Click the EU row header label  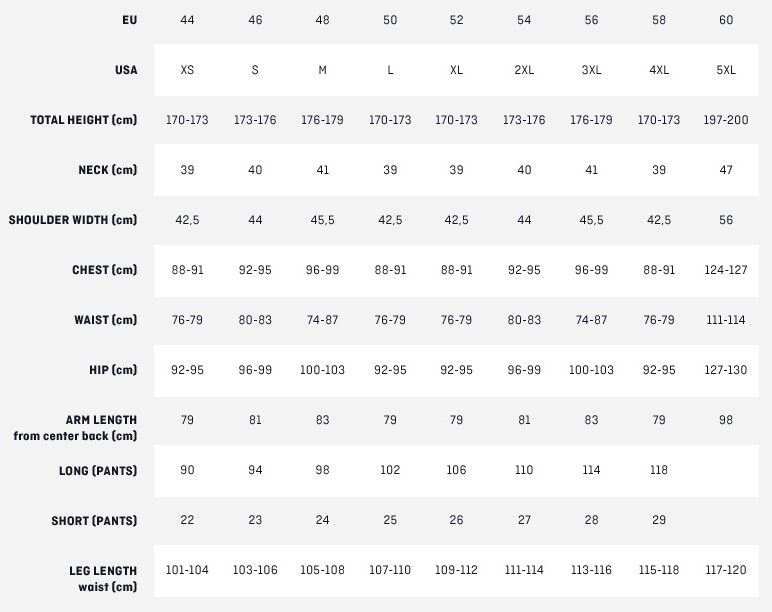129,20
